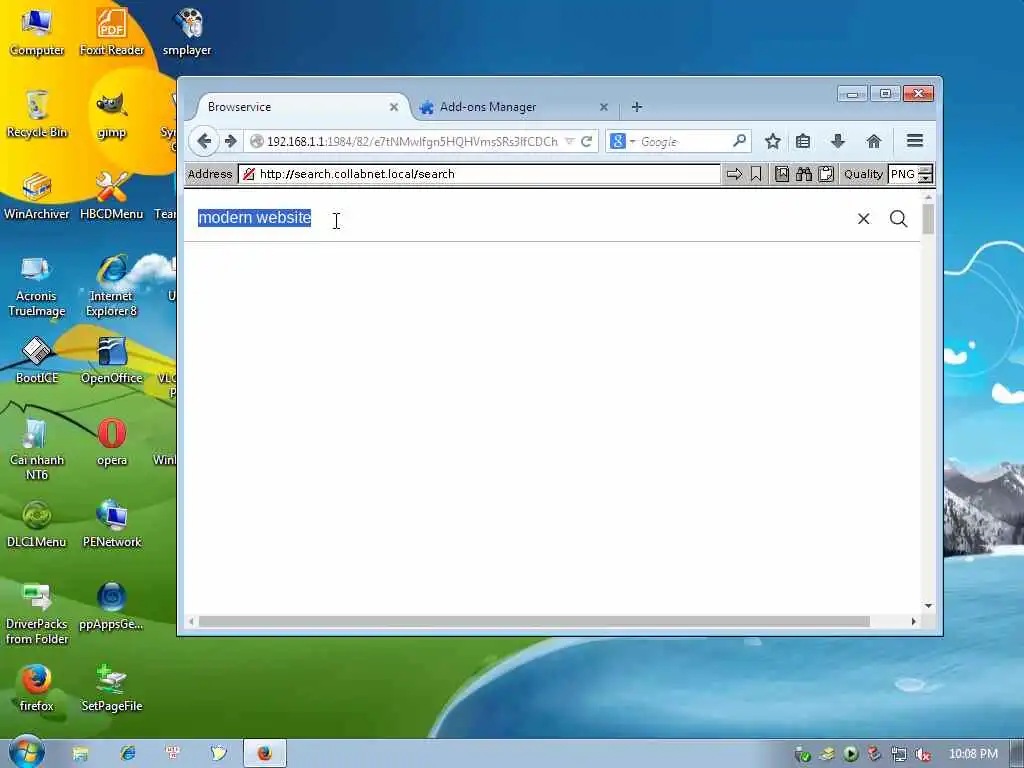Open the Downloads arrow icon
This screenshot has width=1024, height=768.
point(838,140)
